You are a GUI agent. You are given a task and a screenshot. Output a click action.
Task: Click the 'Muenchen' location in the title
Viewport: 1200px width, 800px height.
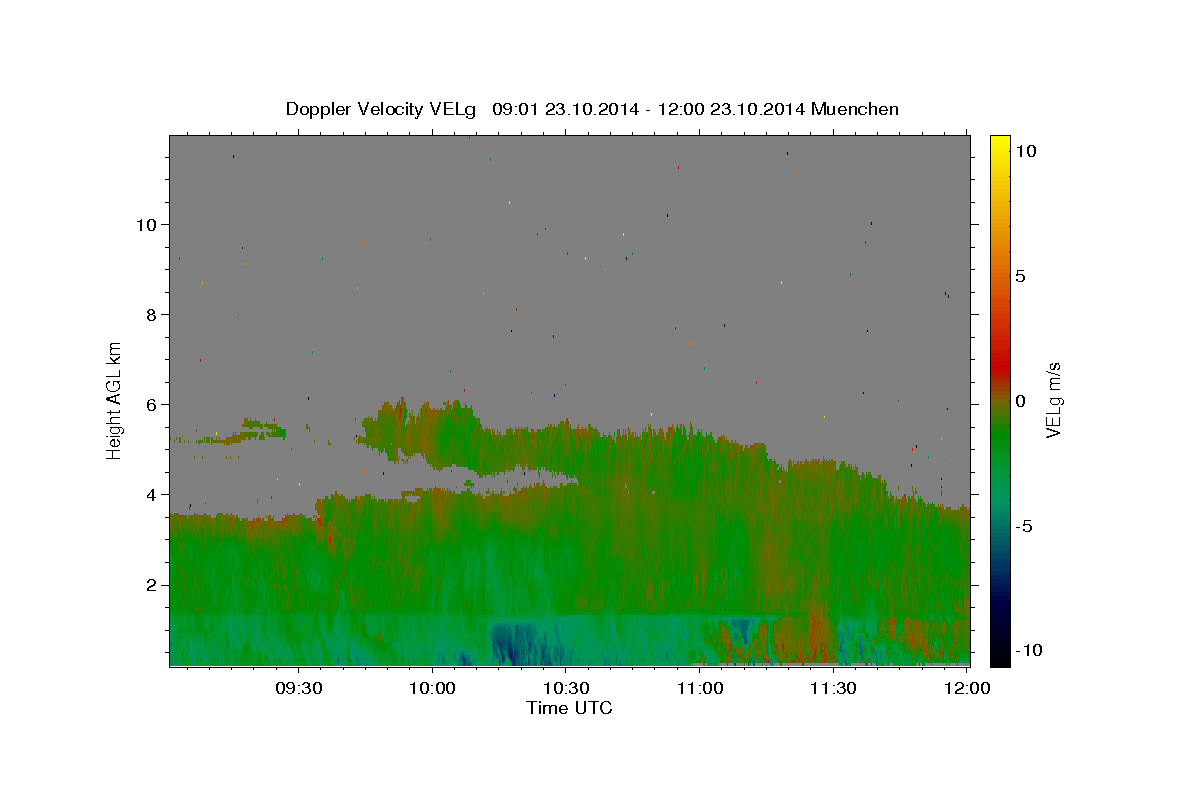(855, 109)
